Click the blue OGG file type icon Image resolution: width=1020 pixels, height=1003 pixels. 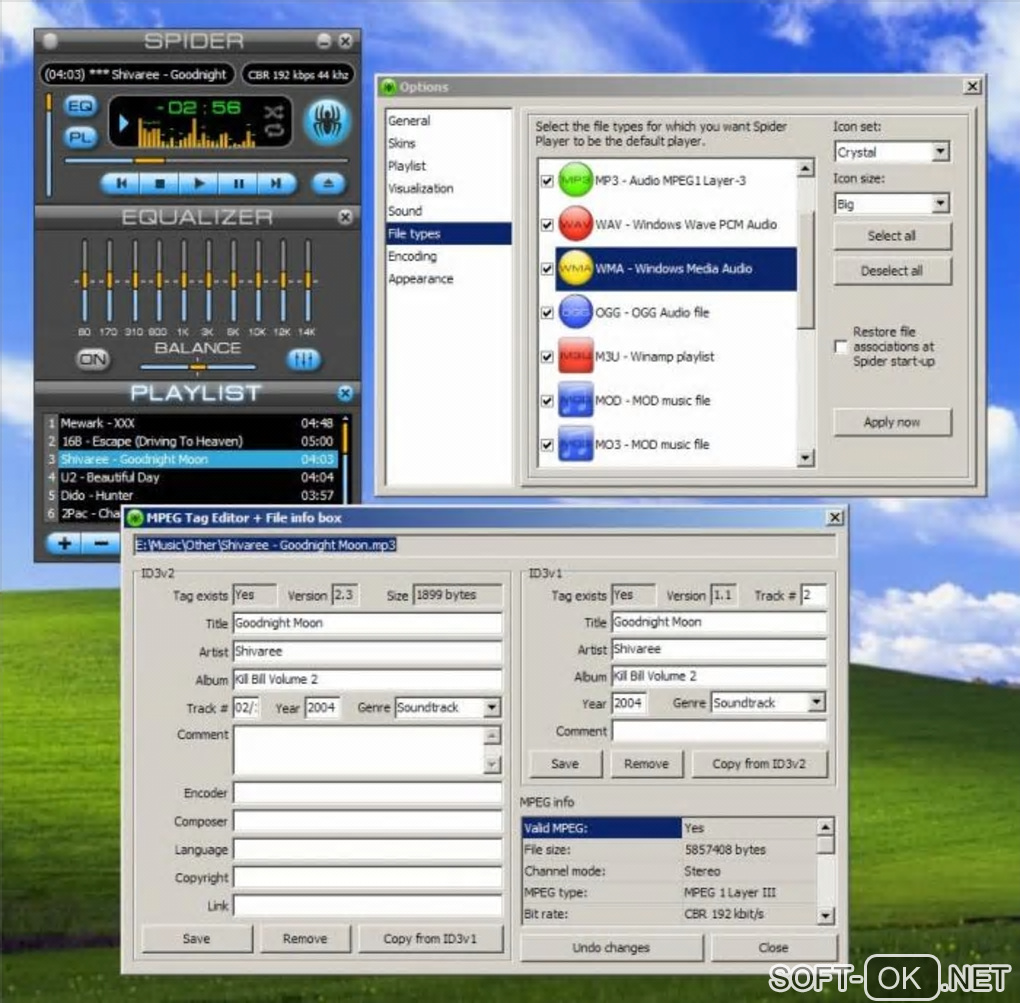click(x=576, y=312)
